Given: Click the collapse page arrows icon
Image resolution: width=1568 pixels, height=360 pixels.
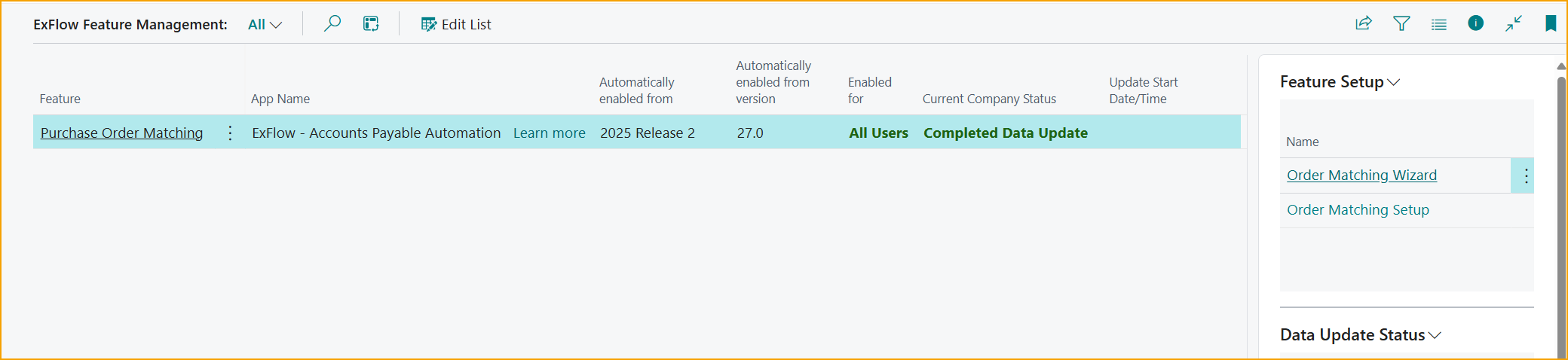Looking at the screenshot, I should (x=1513, y=24).
